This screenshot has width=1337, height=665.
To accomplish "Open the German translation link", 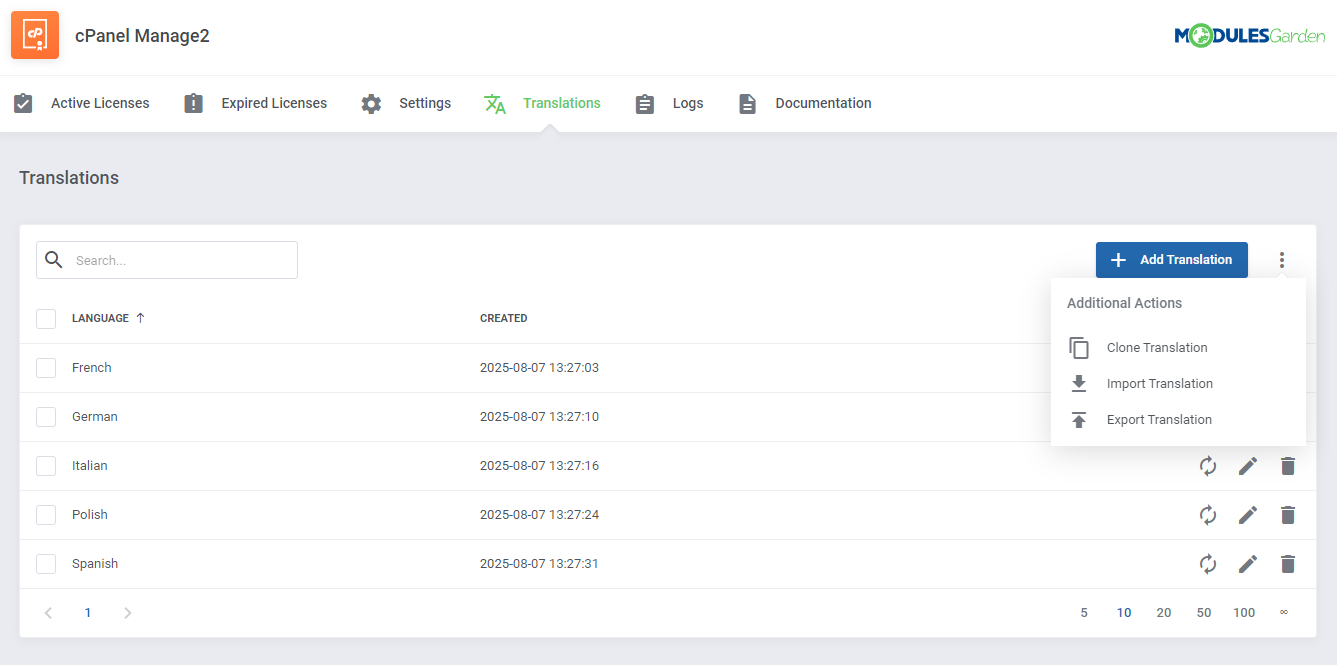I will [x=94, y=416].
